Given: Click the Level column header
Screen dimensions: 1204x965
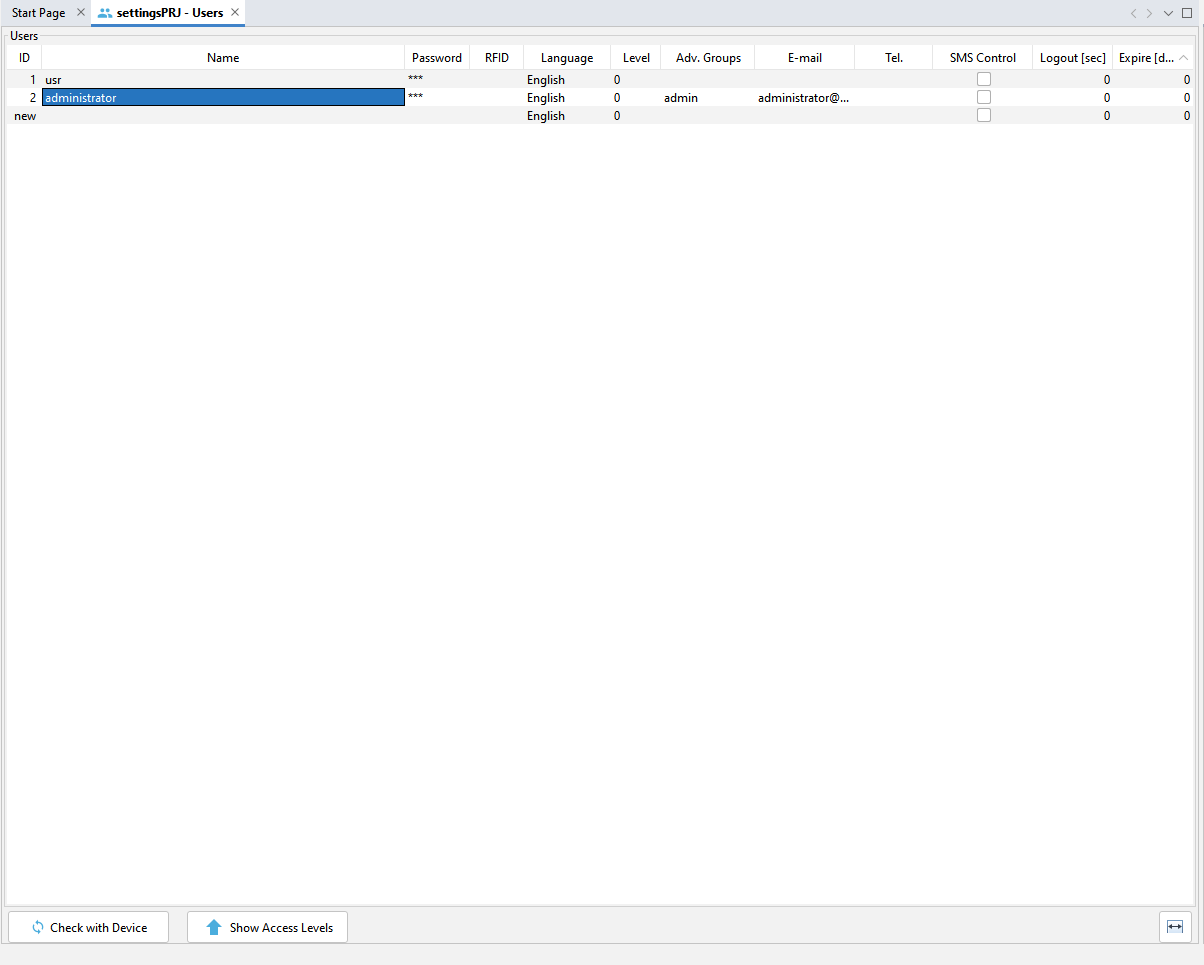Looking at the screenshot, I should [636, 58].
